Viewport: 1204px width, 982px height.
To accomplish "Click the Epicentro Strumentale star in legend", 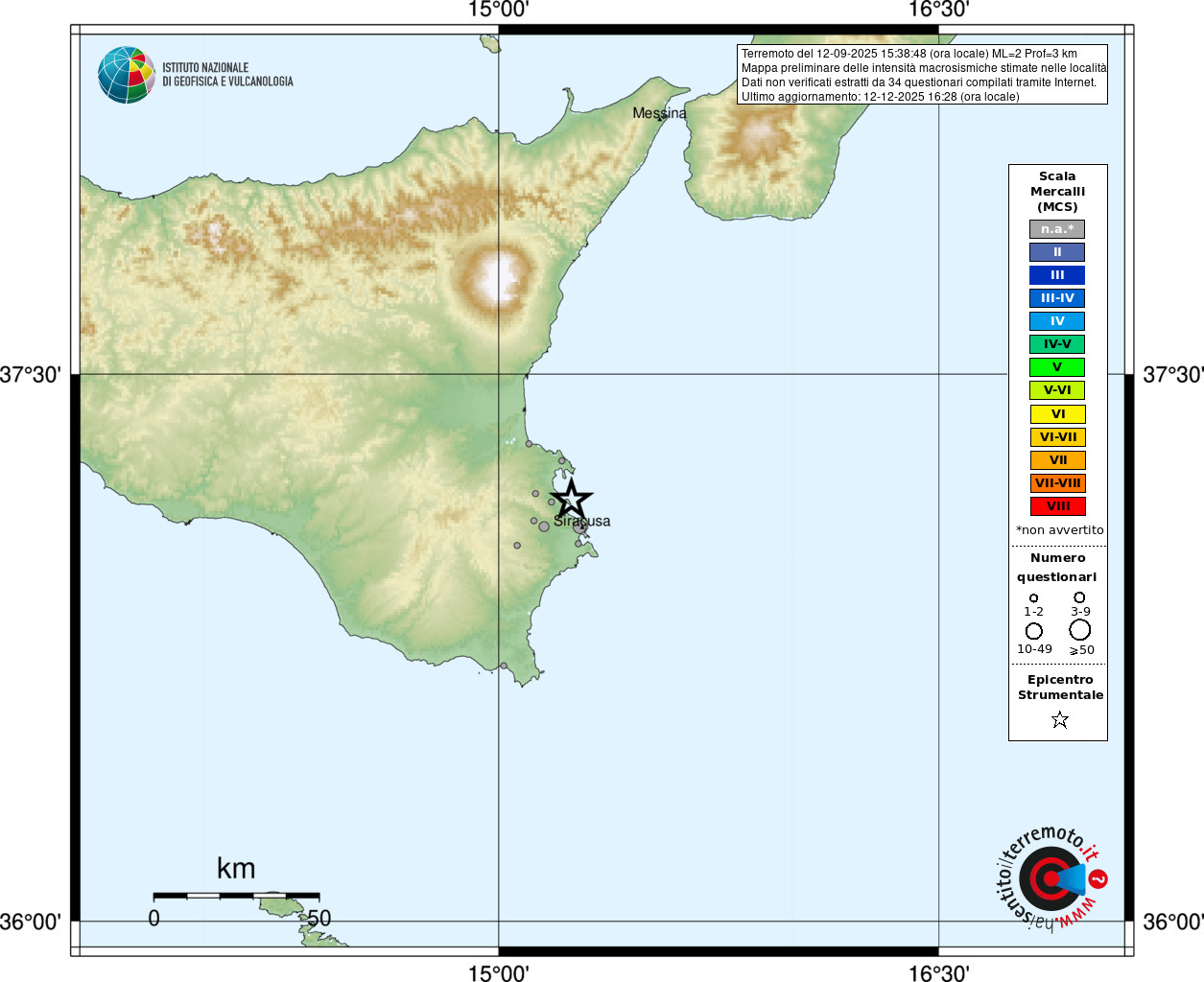I will pyautogui.click(x=1059, y=719).
